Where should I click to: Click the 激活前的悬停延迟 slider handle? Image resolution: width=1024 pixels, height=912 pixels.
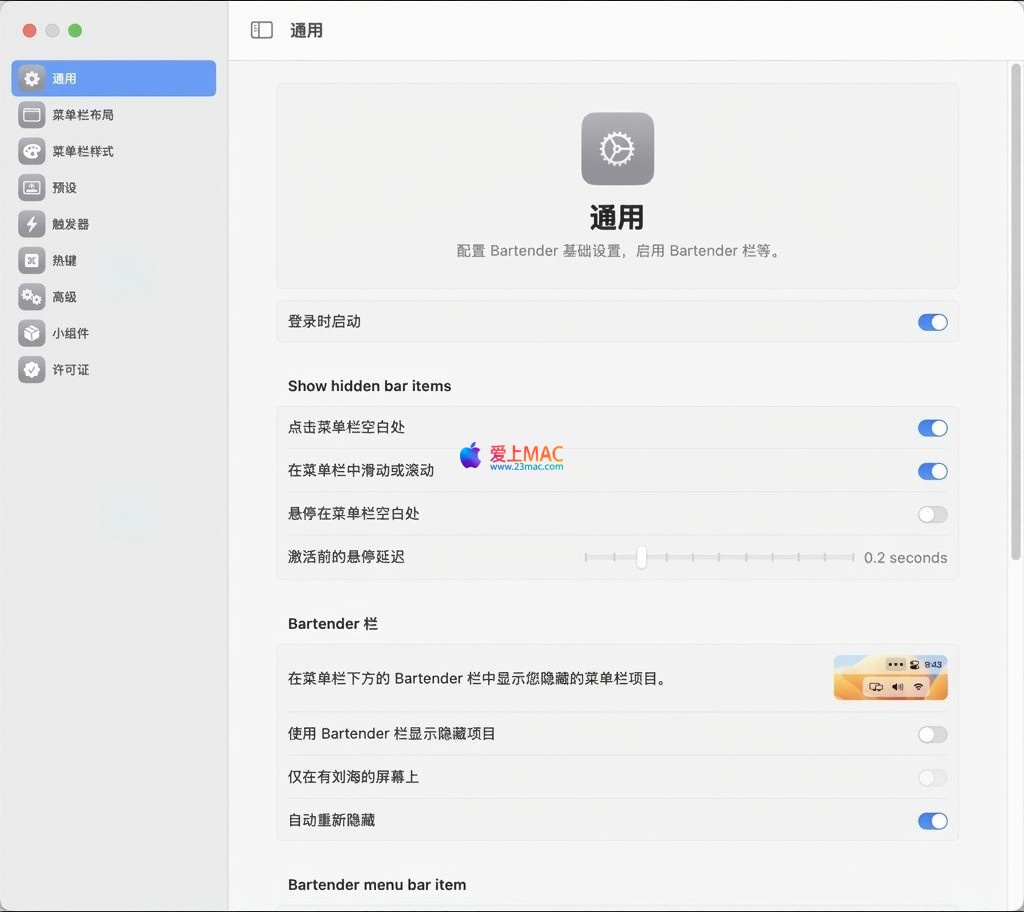642,557
